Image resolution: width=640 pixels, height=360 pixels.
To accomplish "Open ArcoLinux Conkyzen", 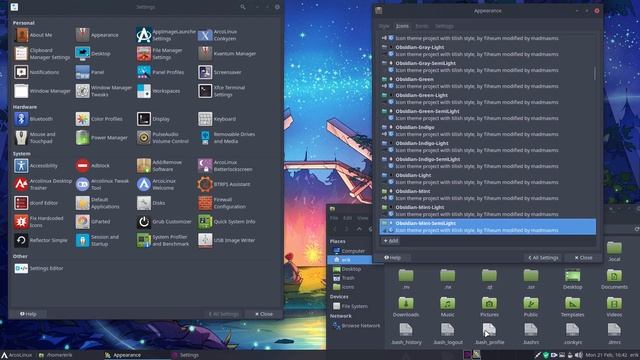I will [x=218, y=35].
